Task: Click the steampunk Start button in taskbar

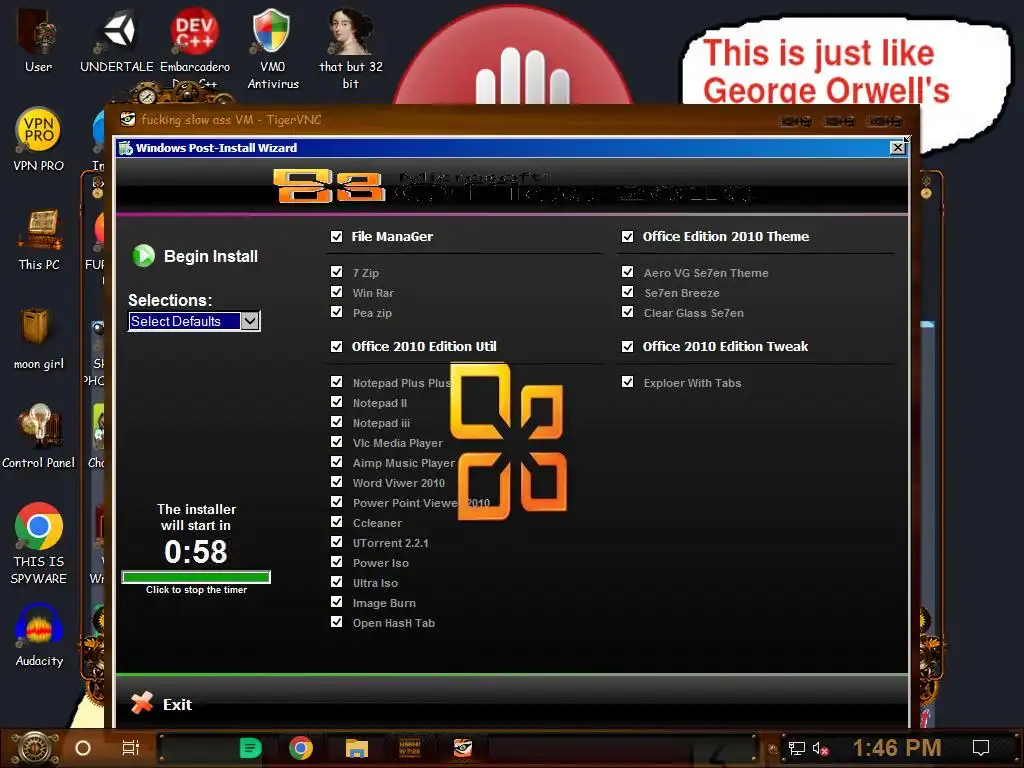Action: pyautogui.click(x=35, y=748)
